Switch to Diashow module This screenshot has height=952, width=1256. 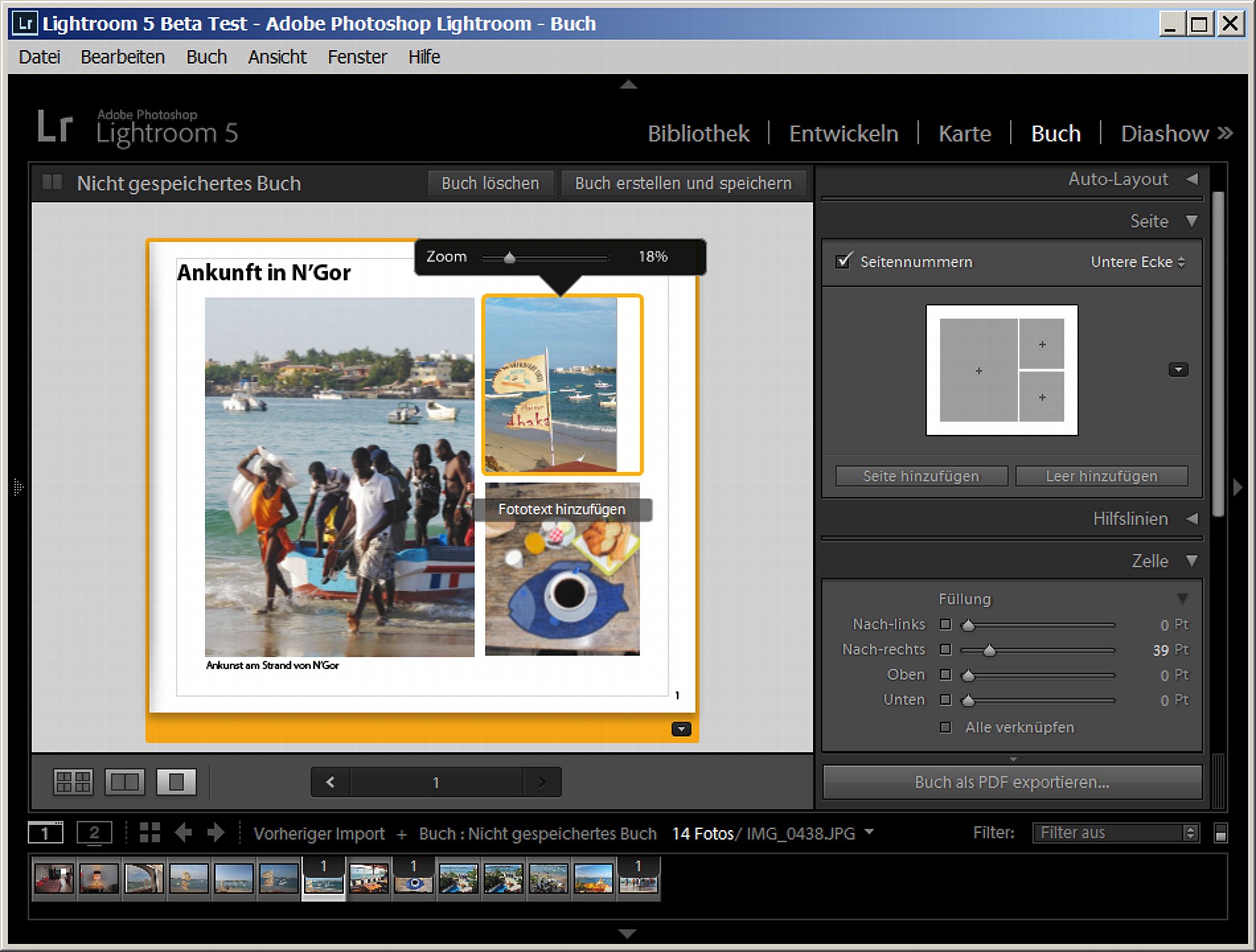(1164, 134)
